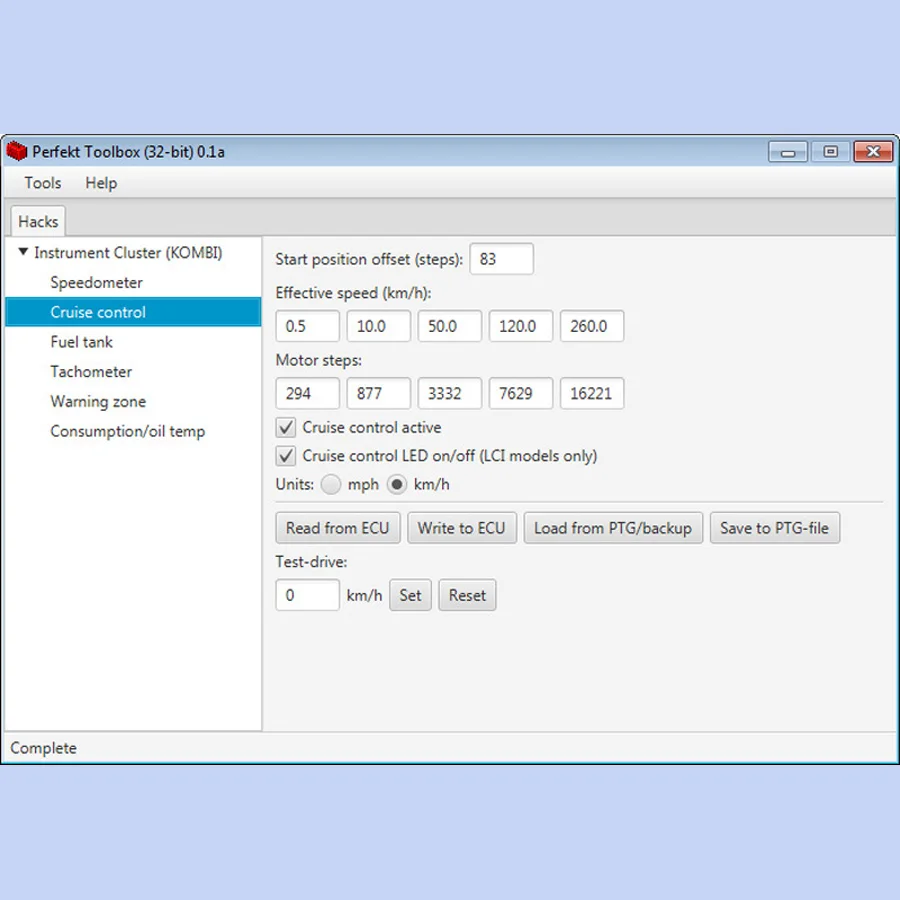The image size is (900, 900).
Task: Click the motor steps 3332 field
Action: coord(450,393)
